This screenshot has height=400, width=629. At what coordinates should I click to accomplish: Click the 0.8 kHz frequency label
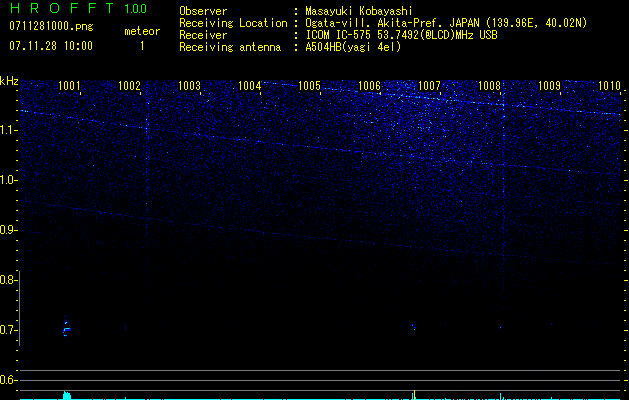[x=9, y=280]
